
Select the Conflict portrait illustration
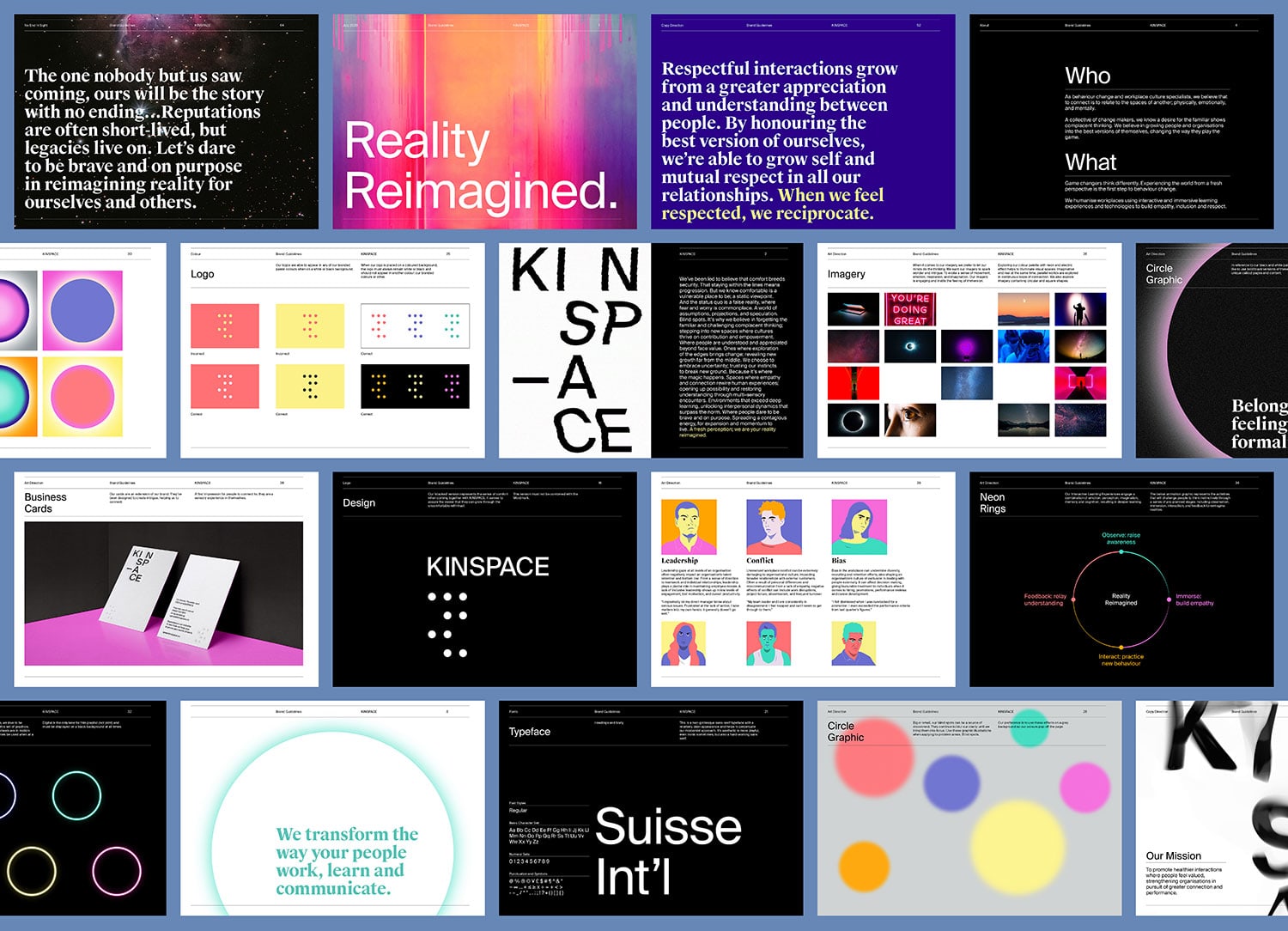774,527
